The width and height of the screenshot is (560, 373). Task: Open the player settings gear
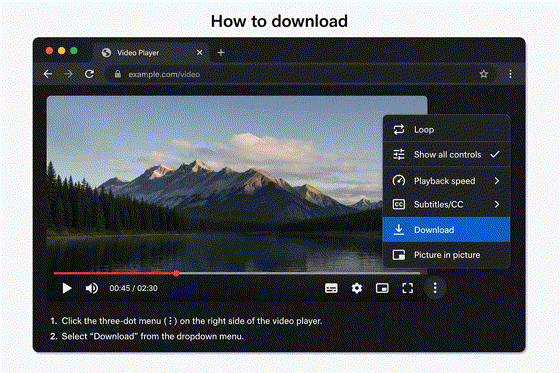click(x=356, y=288)
